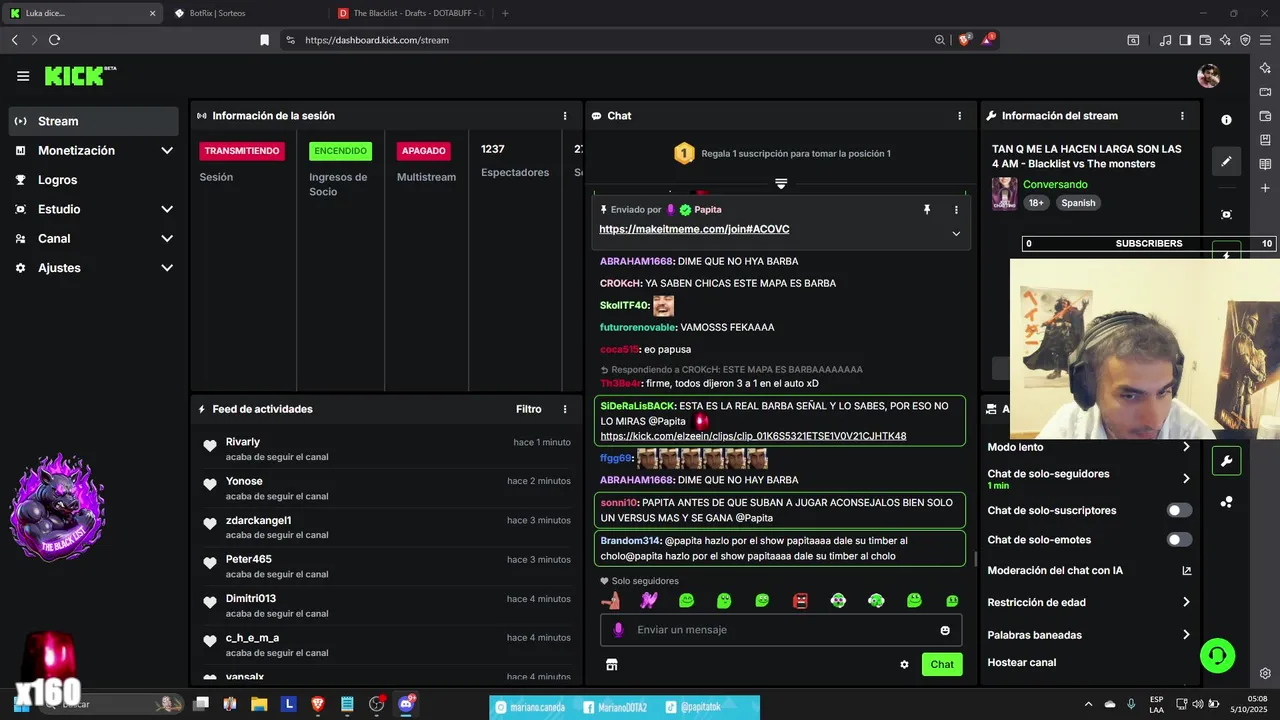Open the elzeein clip link in chat
1280x720 pixels.
pyautogui.click(x=753, y=436)
